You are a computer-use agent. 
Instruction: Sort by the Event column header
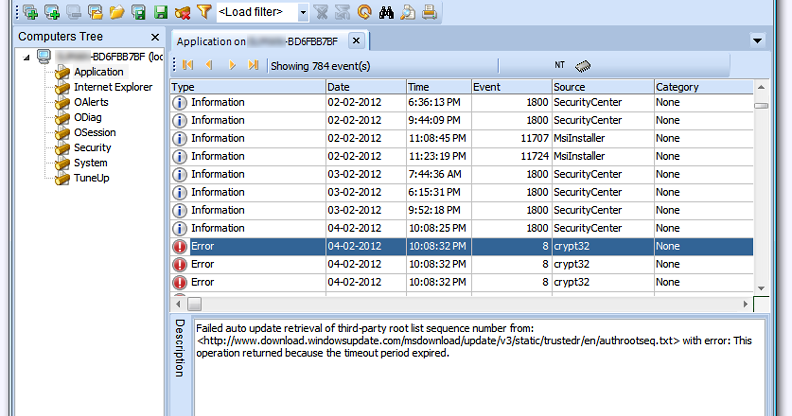(512, 87)
